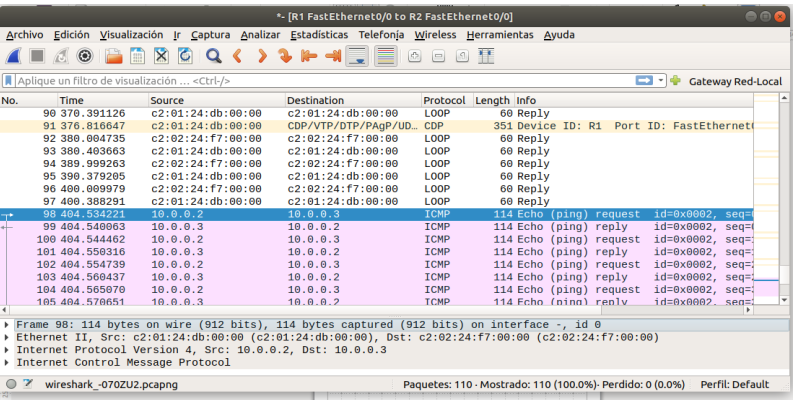Go forward to next packet
The height and width of the screenshot is (402, 793).
pyautogui.click(x=261, y=56)
